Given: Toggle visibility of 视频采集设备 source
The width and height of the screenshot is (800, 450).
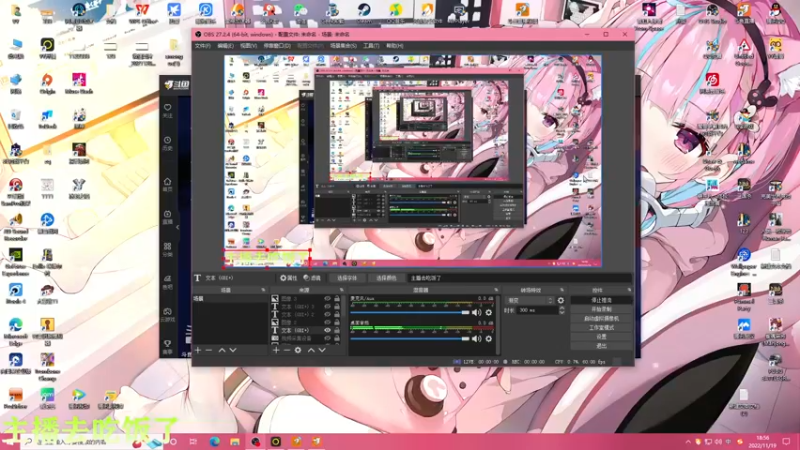Looking at the screenshot, I should (328, 338).
